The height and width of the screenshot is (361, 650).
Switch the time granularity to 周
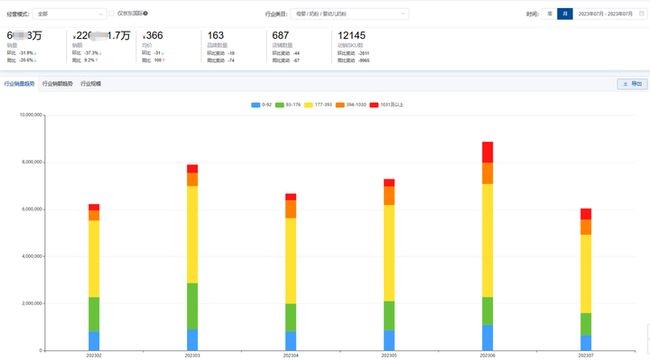click(x=549, y=14)
